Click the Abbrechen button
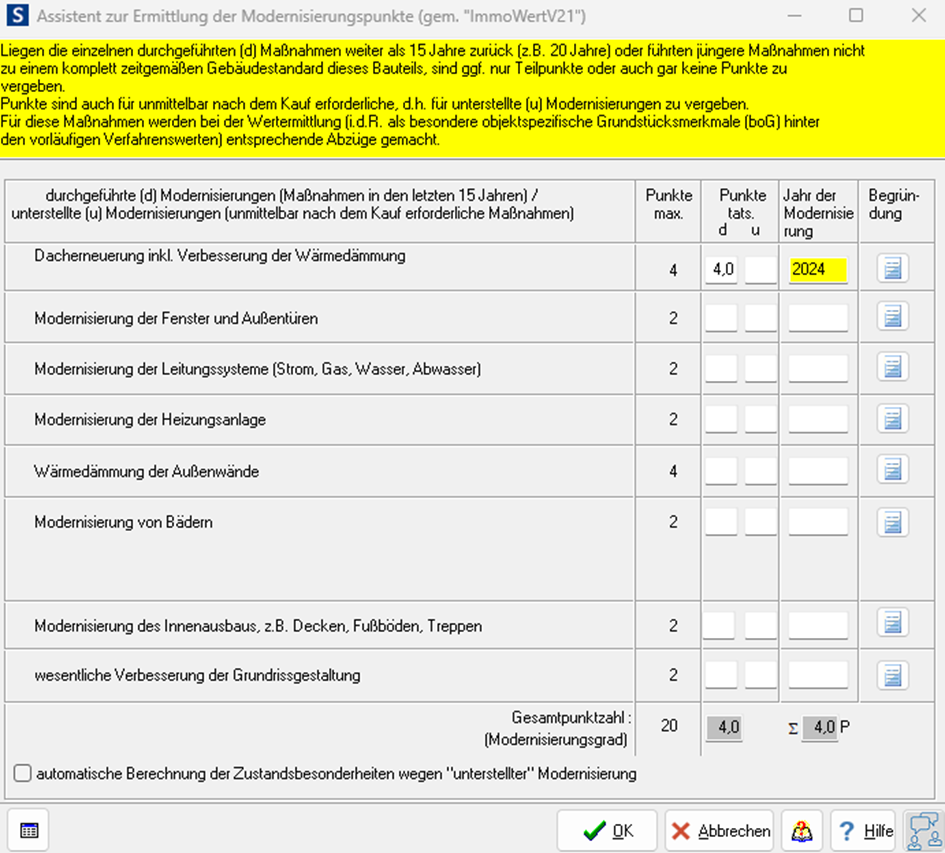This screenshot has height=853, width=945. [x=720, y=831]
